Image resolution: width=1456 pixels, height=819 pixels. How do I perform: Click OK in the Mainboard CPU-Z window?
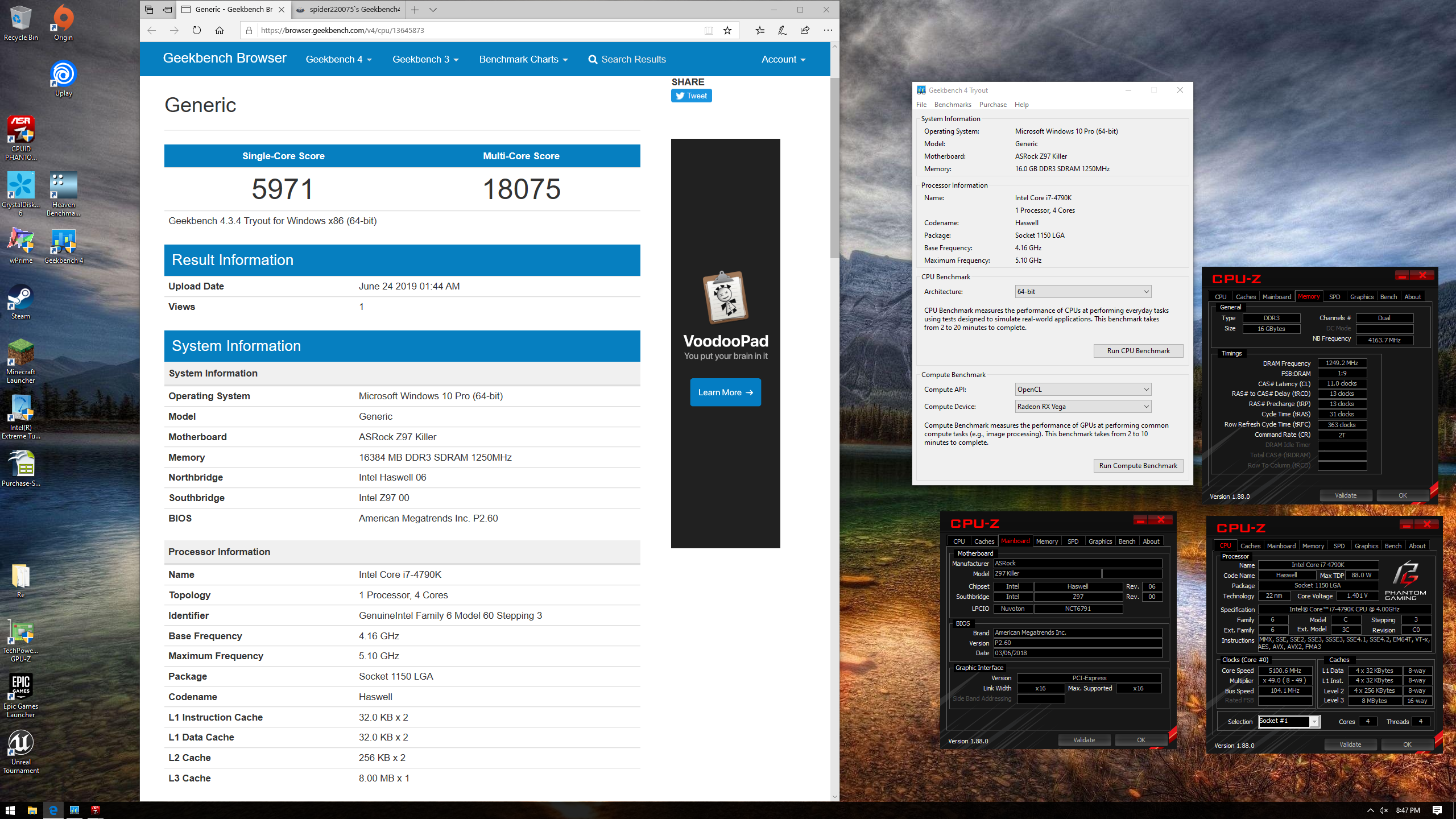point(1141,740)
